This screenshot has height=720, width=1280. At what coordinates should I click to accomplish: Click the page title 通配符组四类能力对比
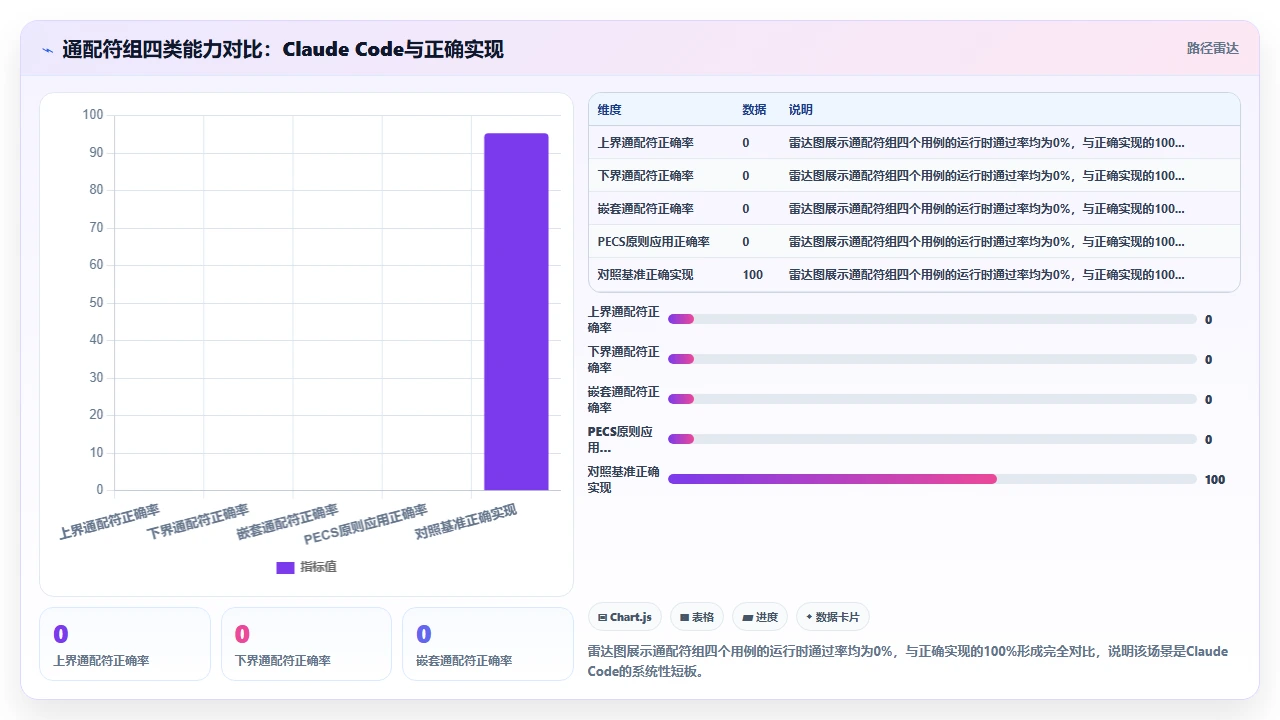click(282, 49)
